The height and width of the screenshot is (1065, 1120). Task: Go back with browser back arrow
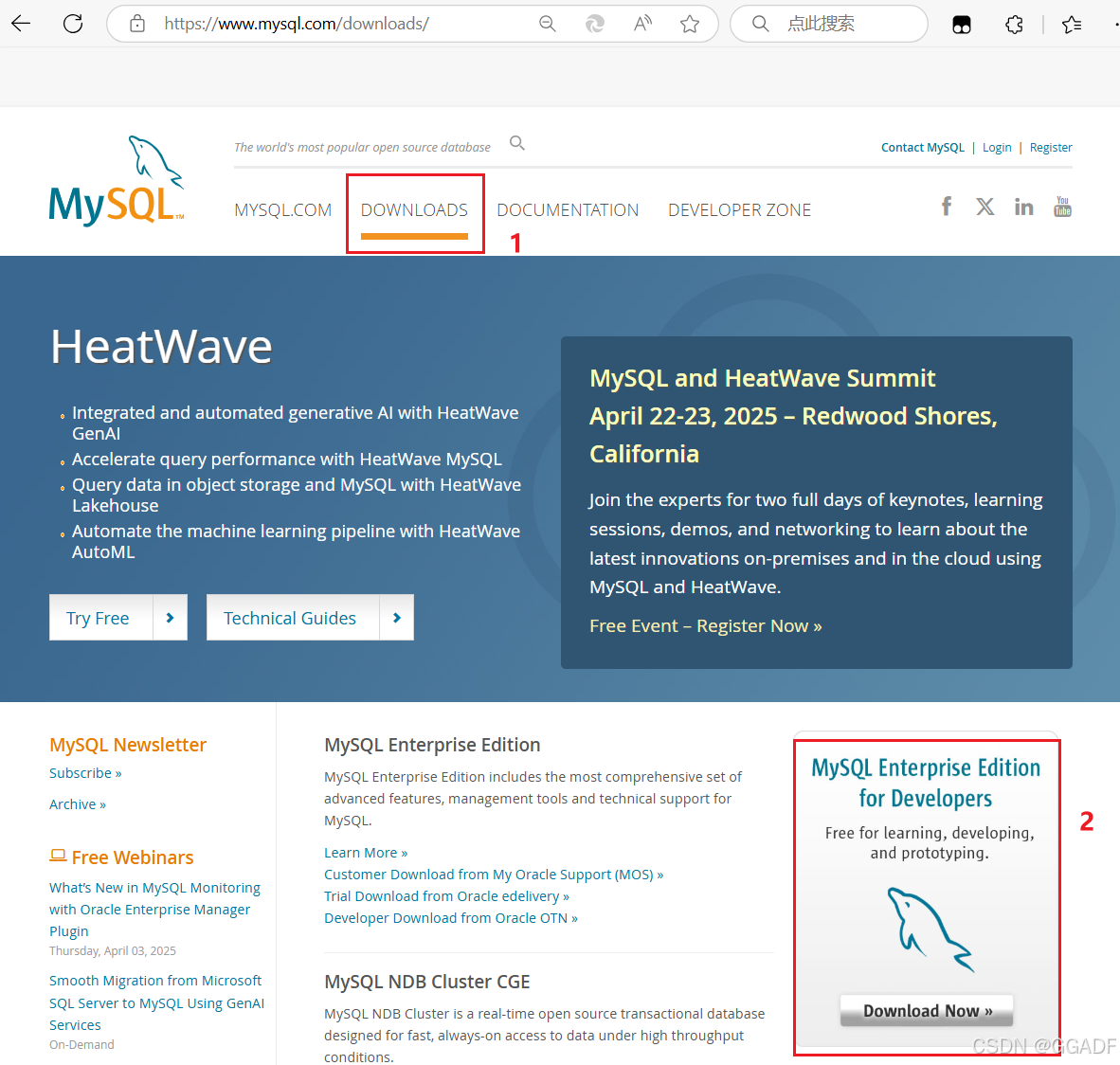tap(22, 24)
